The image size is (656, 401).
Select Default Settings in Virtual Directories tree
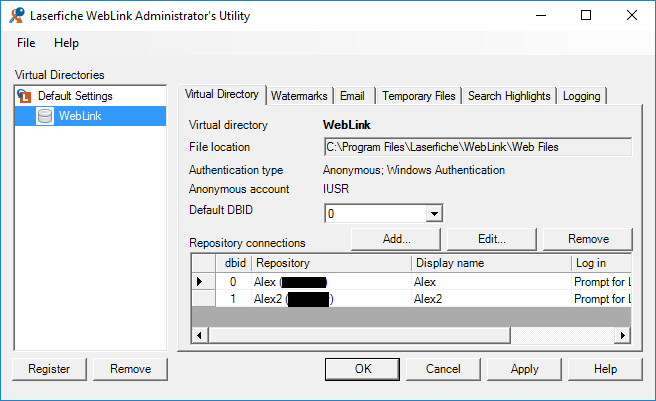click(x=75, y=96)
